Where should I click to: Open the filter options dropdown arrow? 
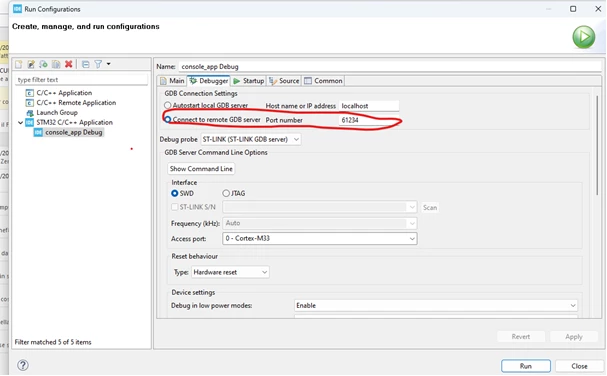108,64
